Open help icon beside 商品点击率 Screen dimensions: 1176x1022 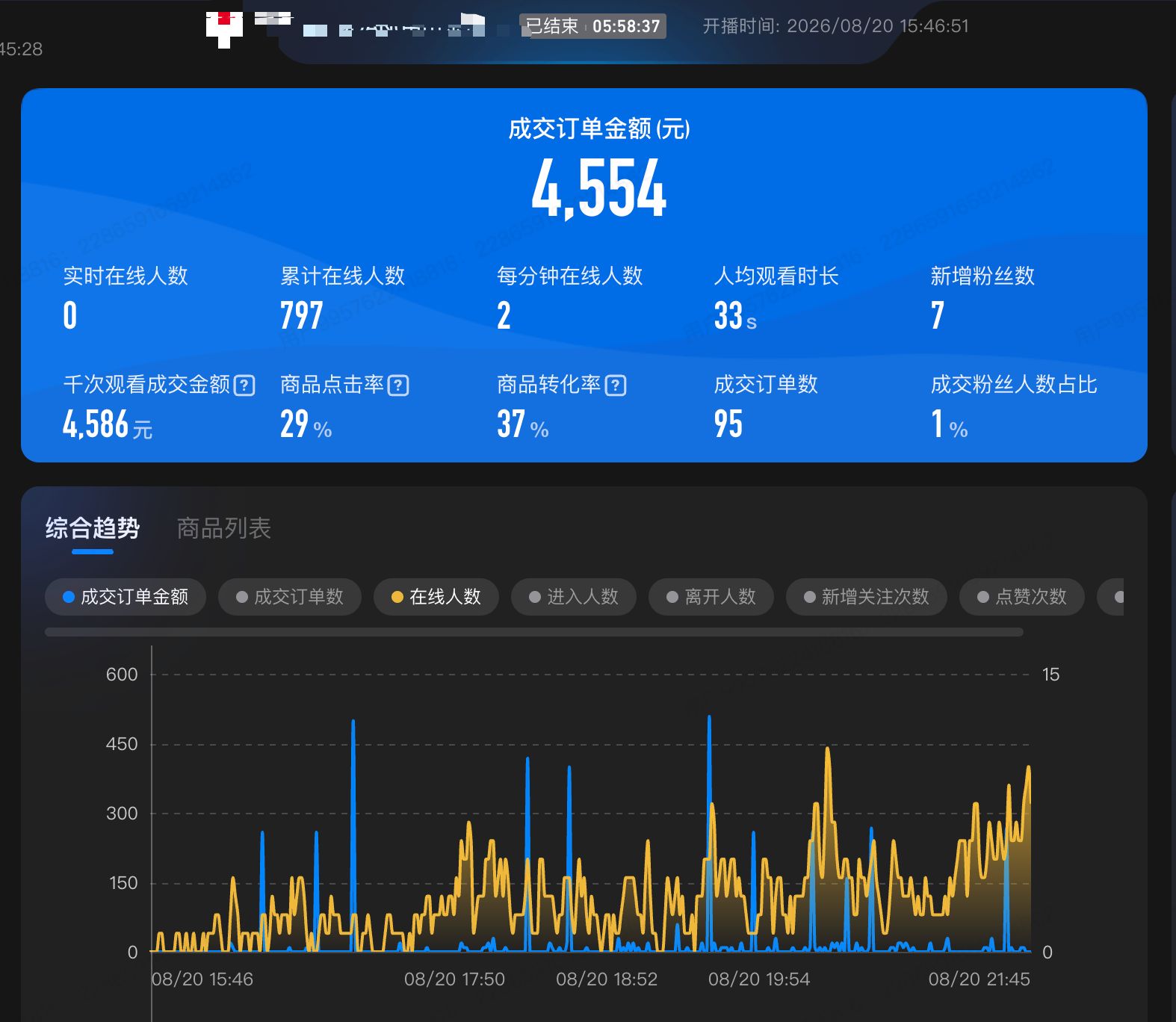tap(398, 385)
